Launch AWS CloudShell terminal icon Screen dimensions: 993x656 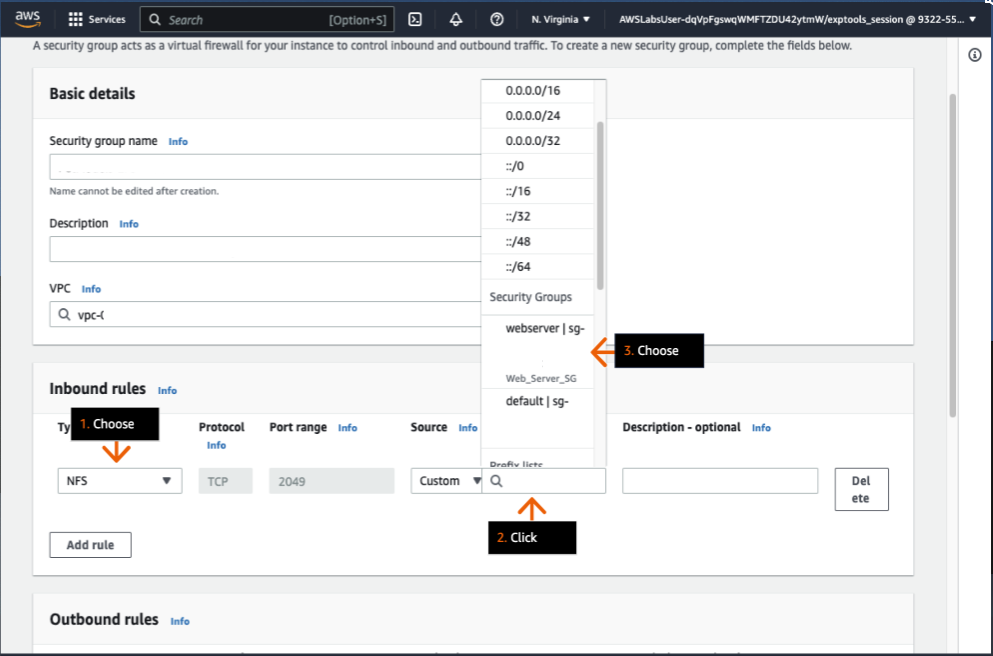(414, 19)
